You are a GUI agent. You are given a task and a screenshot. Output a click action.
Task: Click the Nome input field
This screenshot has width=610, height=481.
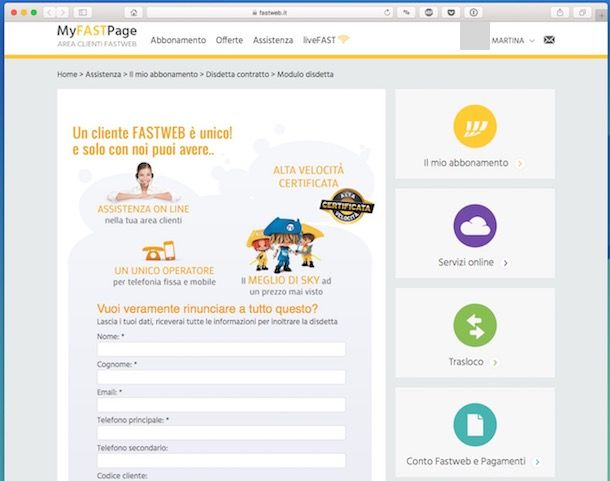[x=221, y=349]
